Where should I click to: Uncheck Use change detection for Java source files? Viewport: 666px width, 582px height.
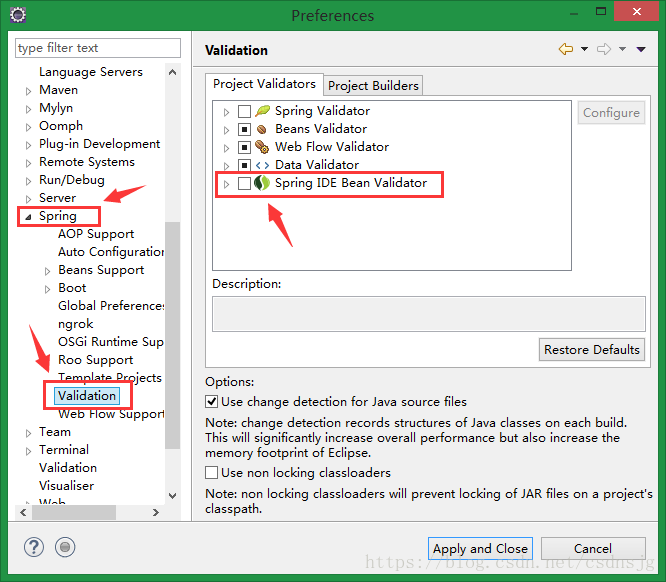pos(212,401)
